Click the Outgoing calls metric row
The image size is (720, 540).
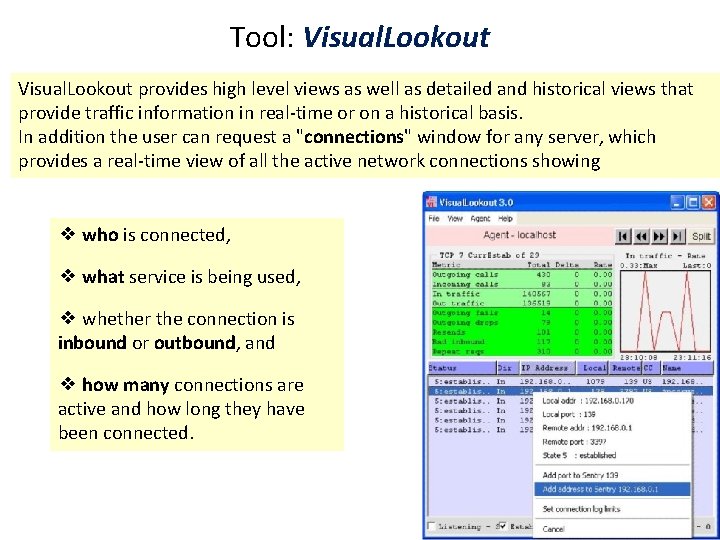pos(522,274)
